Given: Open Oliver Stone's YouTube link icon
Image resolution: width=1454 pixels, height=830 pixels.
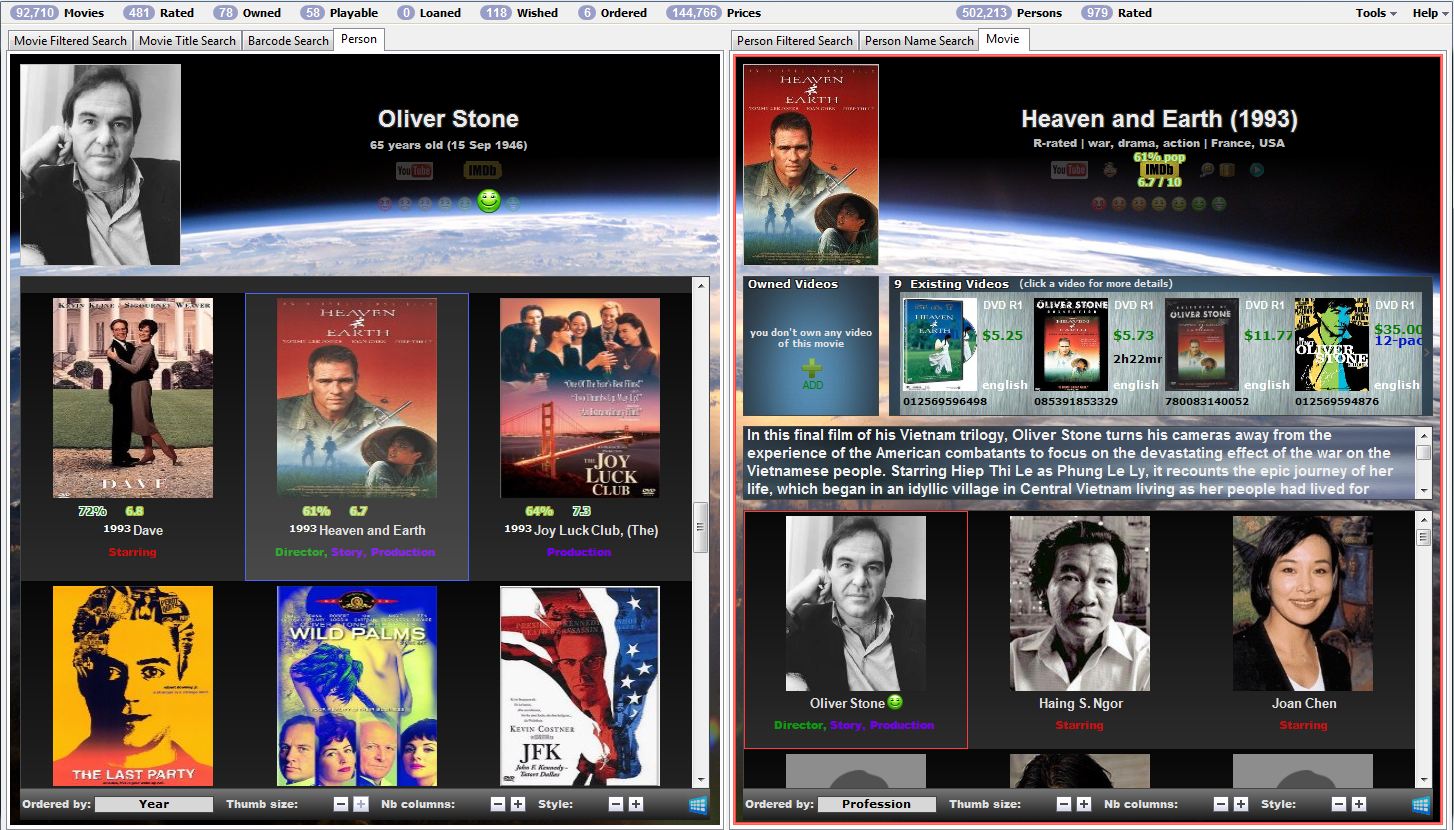Looking at the screenshot, I should point(413,171).
